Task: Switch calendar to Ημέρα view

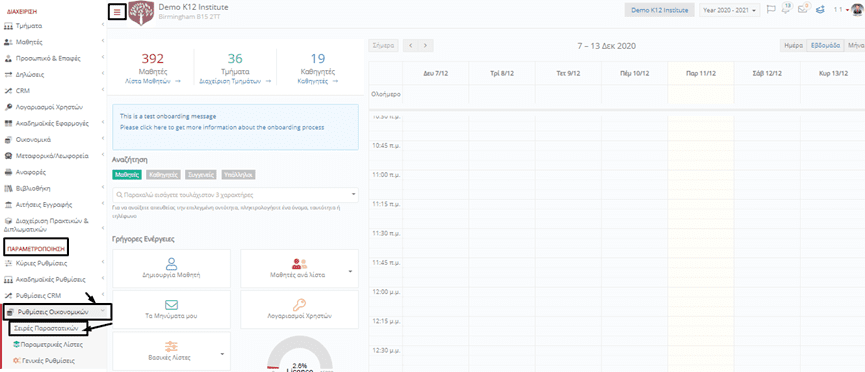Action: click(x=794, y=46)
